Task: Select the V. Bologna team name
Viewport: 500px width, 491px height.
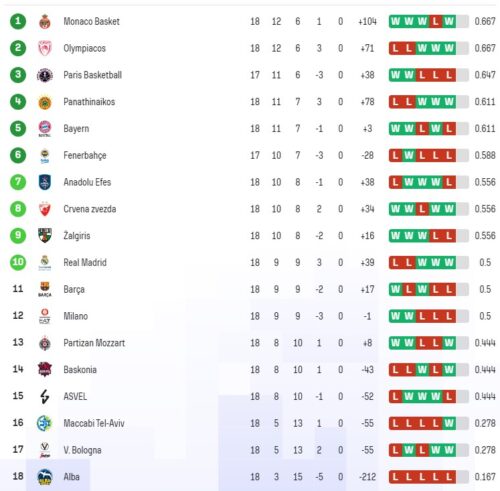Action: (82, 450)
